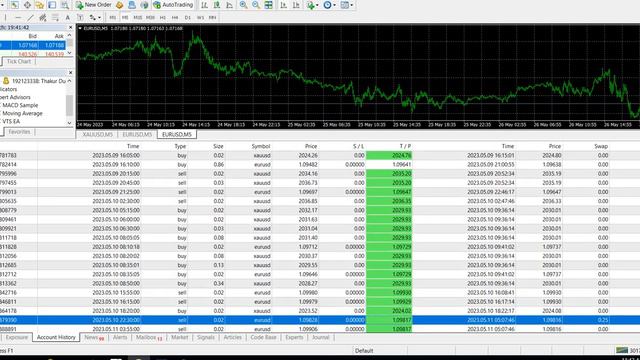Tile chart windows with the grid icon
The width and height of the screenshot is (640, 360).
click(x=269, y=5)
